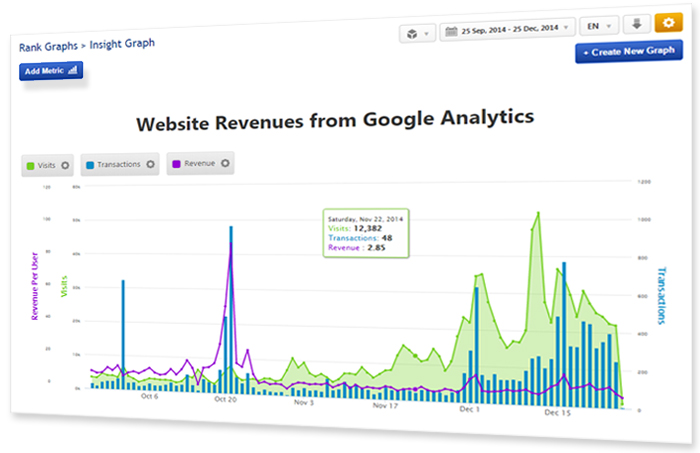The height and width of the screenshot is (453, 700).
Task: Click the Add Metric button
Action: pyautogui.click(x=51, y=71)
